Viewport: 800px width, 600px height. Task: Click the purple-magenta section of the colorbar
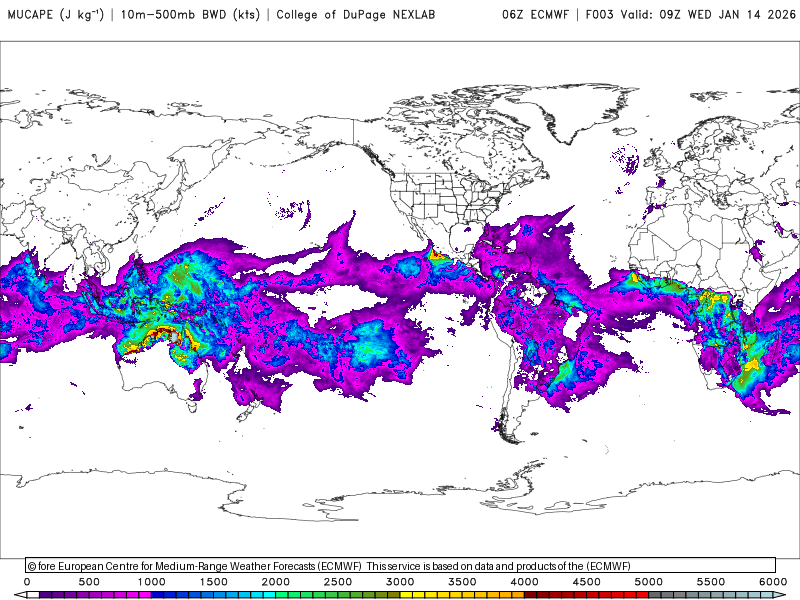pyautogui.click(x=95, y=595)
